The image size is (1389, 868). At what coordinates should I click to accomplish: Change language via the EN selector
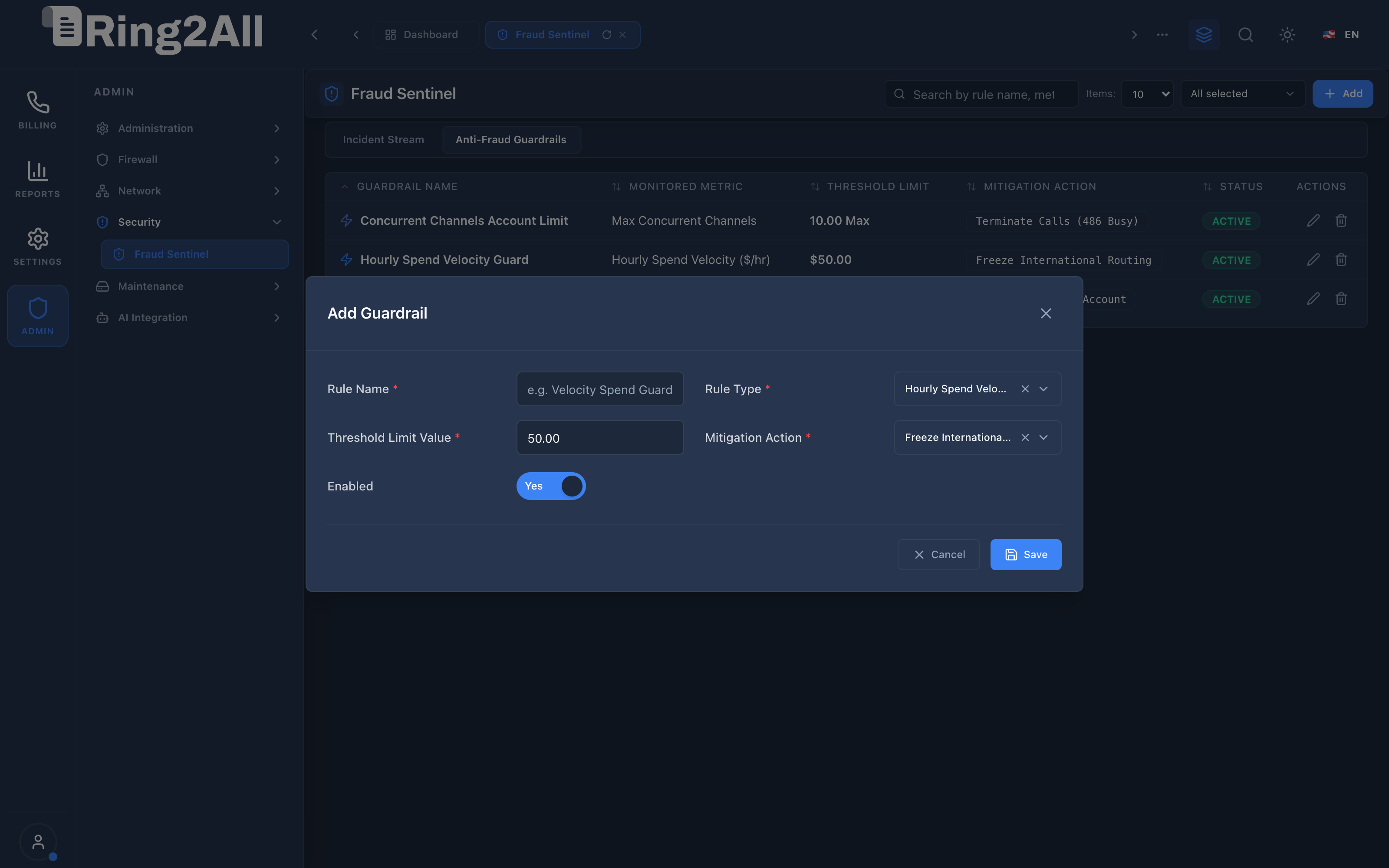click(x=1341, y=35)
